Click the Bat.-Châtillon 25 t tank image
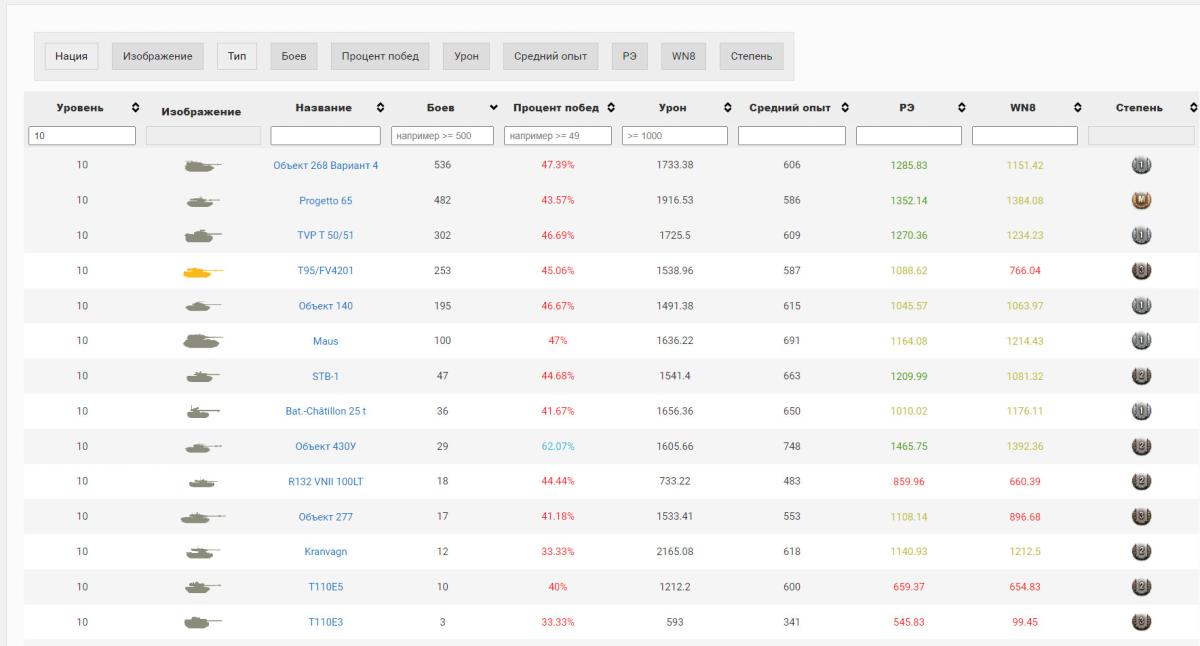 (x=203, y=411)
